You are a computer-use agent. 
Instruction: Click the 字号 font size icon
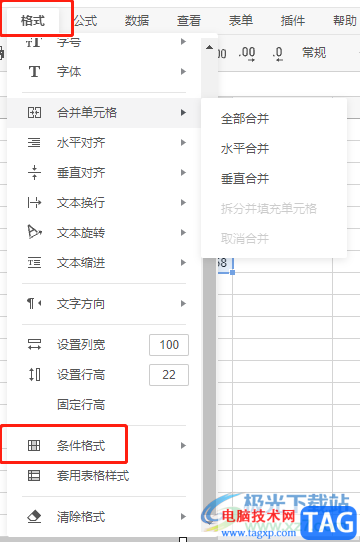34,43
